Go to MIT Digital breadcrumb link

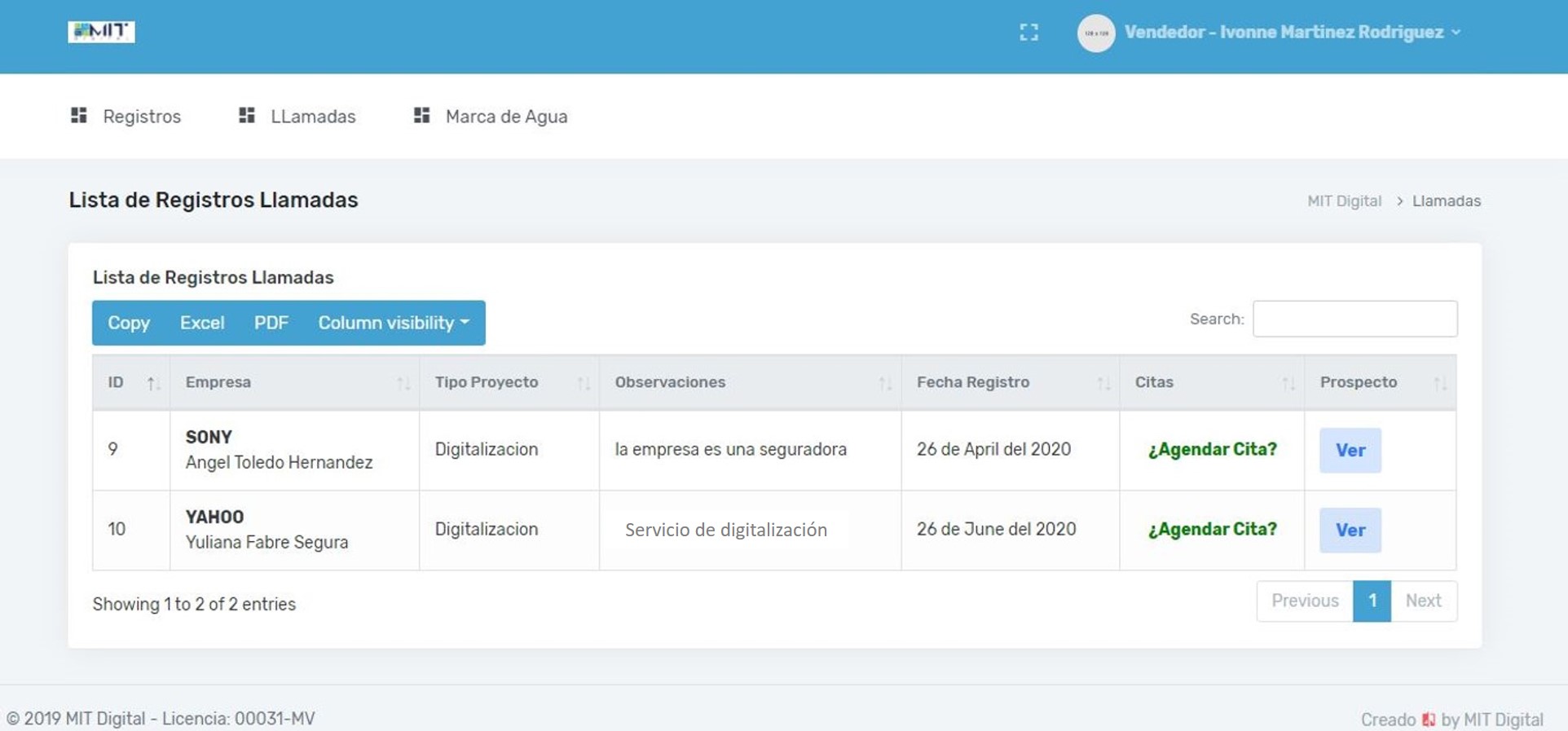1344,201
